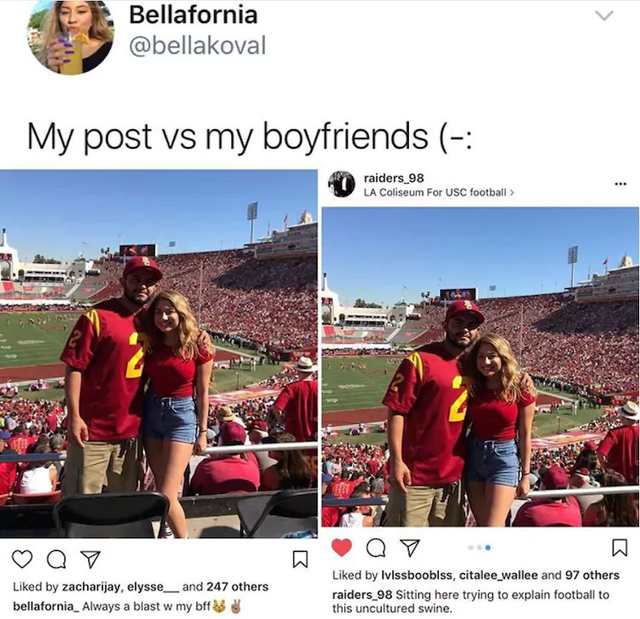Show the 247 others likes list
The width and height of the screenshot is (640, 619).
(238, 587)
